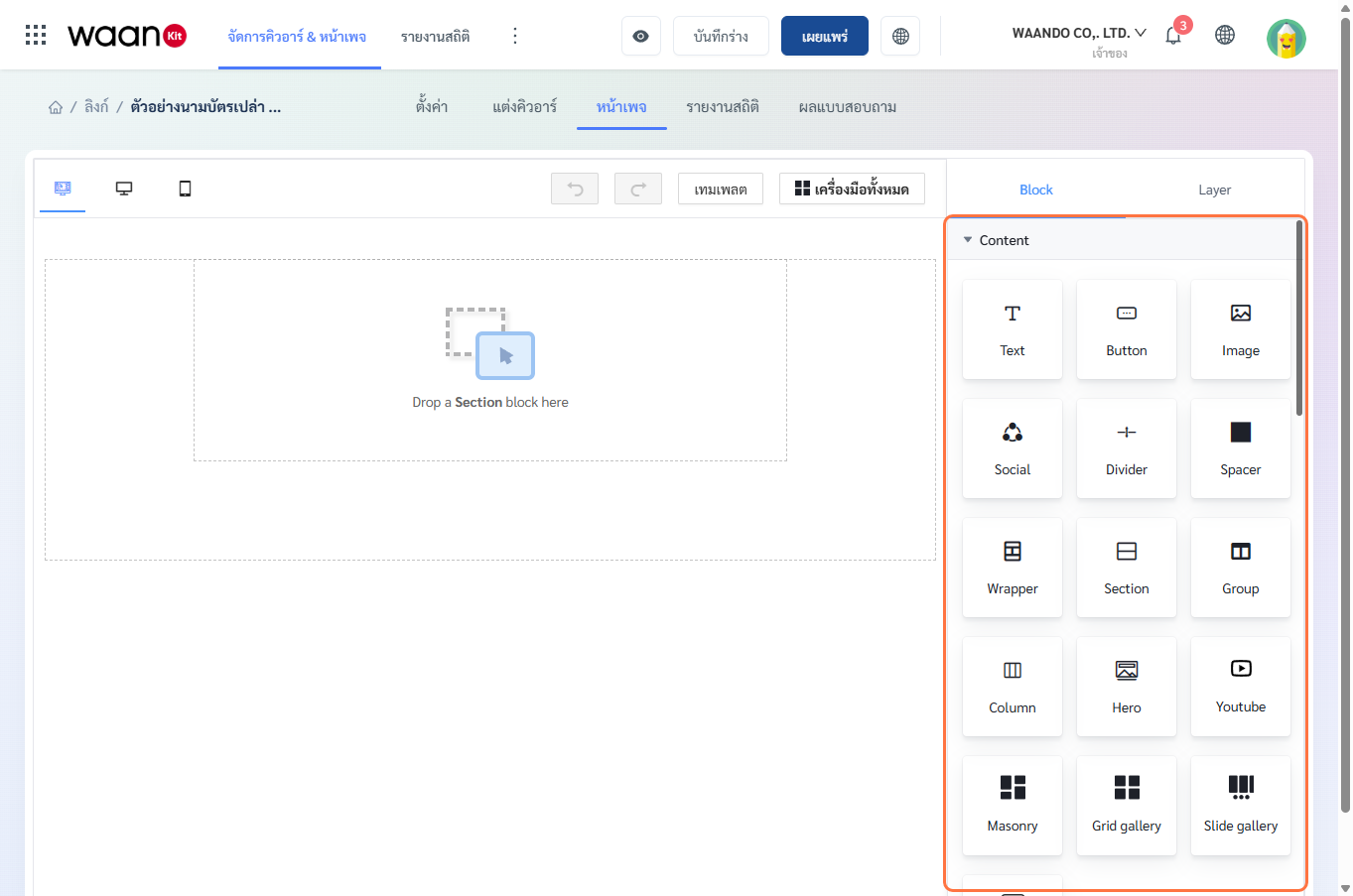Click the block panel vertical scrollbar
This screenshot has height=896, width=1353.
point(1299,318)
